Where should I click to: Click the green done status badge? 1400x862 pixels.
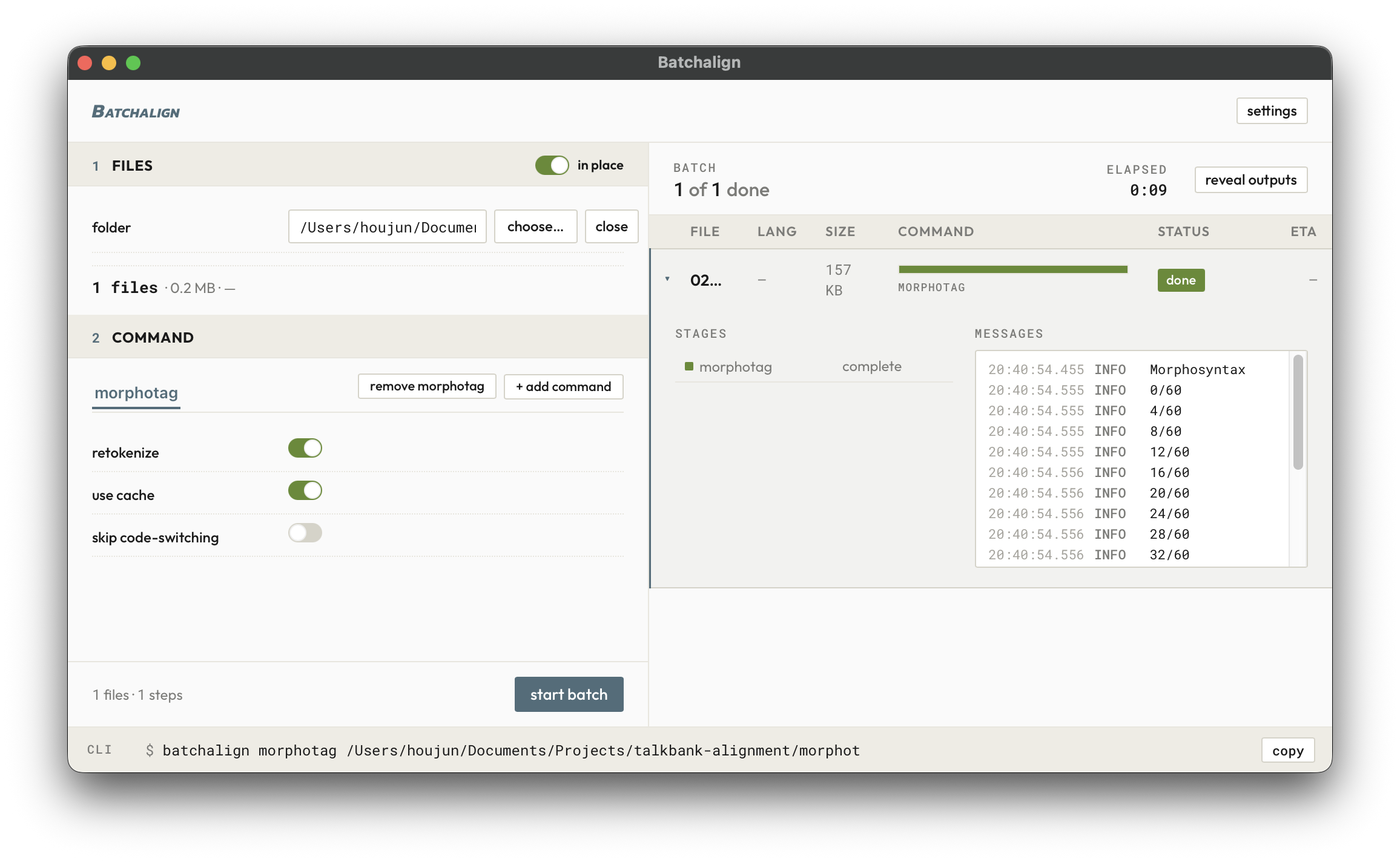[x=1181, y=280]
